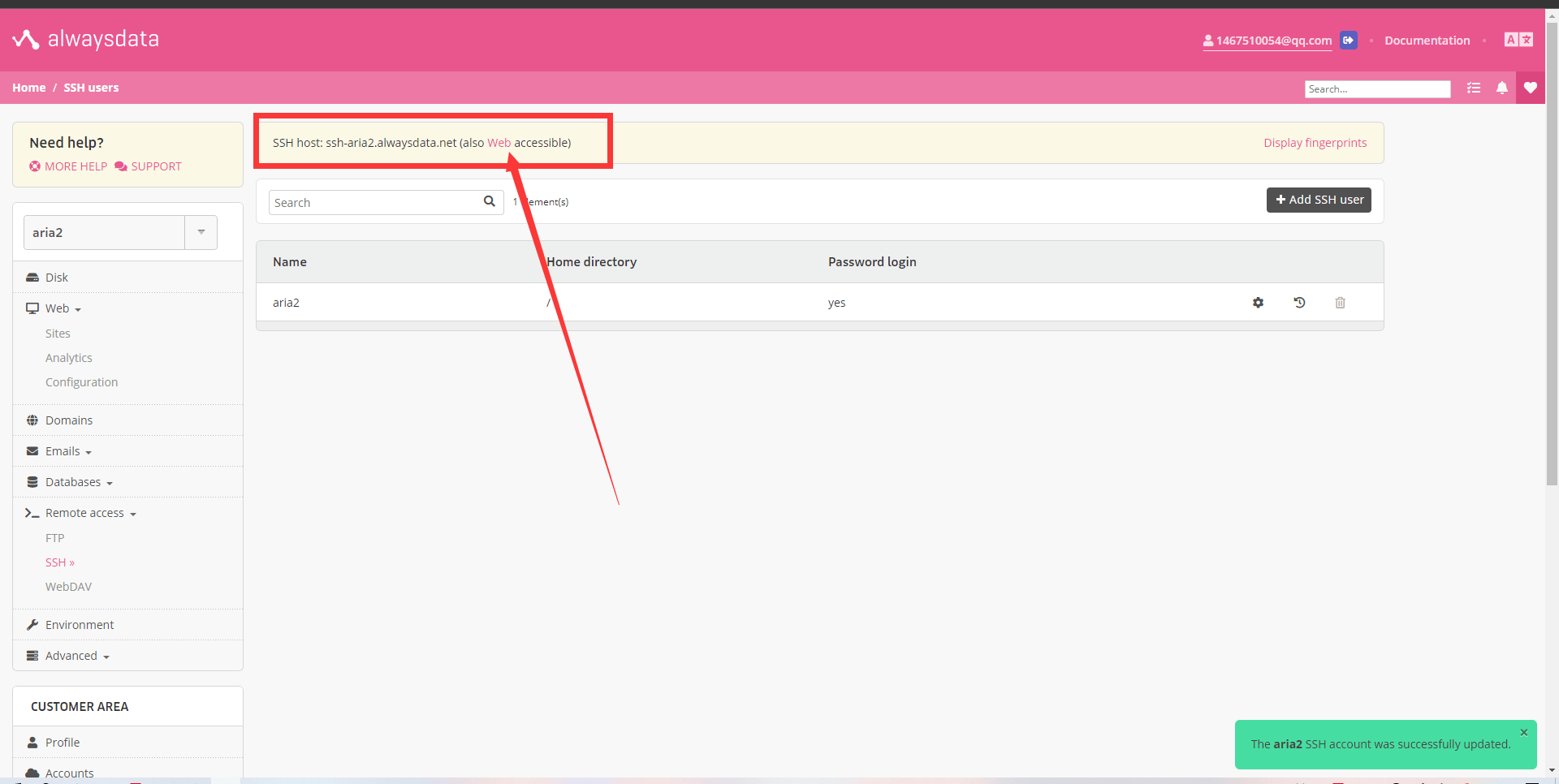Image resolution: width=1559 pixels, height=784 pixels.
Task: Delete aria2 SSH user with trash icon
Action: pyautogui.click(x=1340, y=303)
